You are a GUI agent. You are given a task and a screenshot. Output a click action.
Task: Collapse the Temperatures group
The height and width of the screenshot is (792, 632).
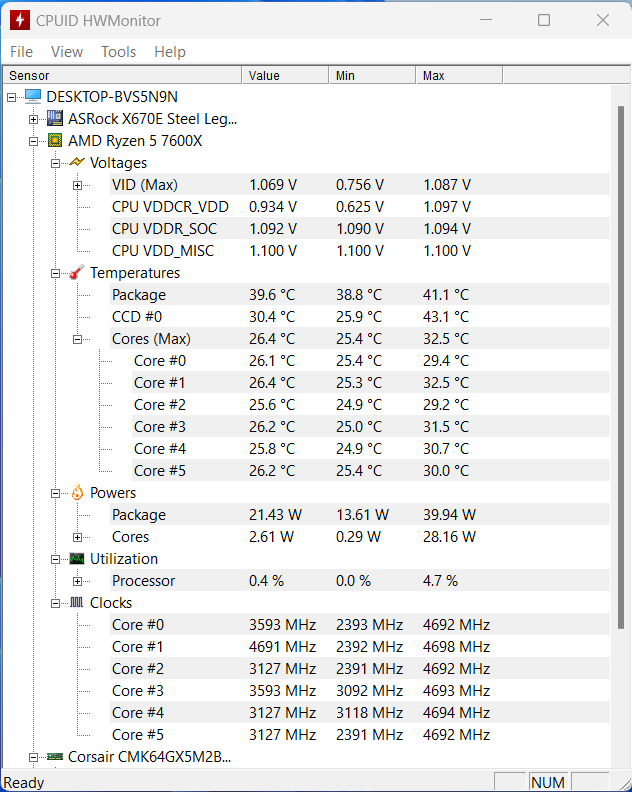tap(55, 273)
